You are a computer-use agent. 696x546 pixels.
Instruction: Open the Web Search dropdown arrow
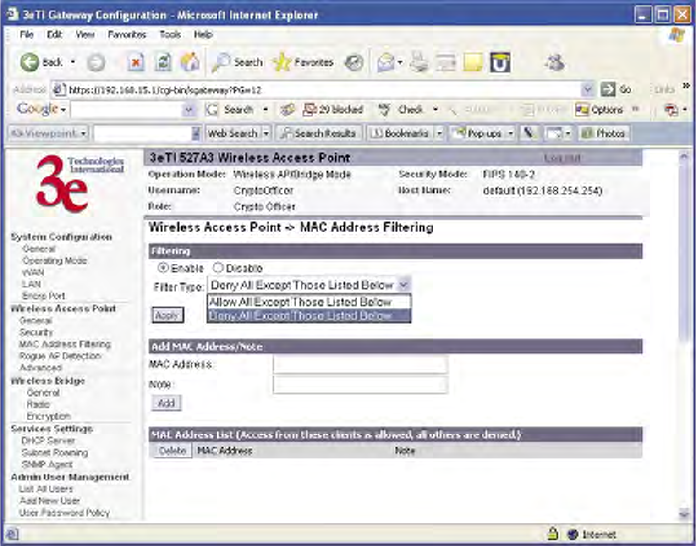point(266,133)
